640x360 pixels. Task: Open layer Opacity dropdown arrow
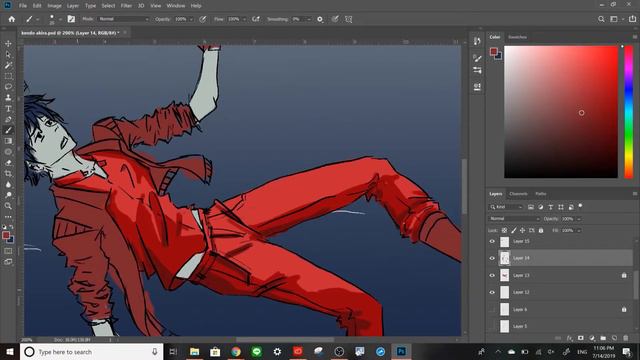tap(579, 219)
